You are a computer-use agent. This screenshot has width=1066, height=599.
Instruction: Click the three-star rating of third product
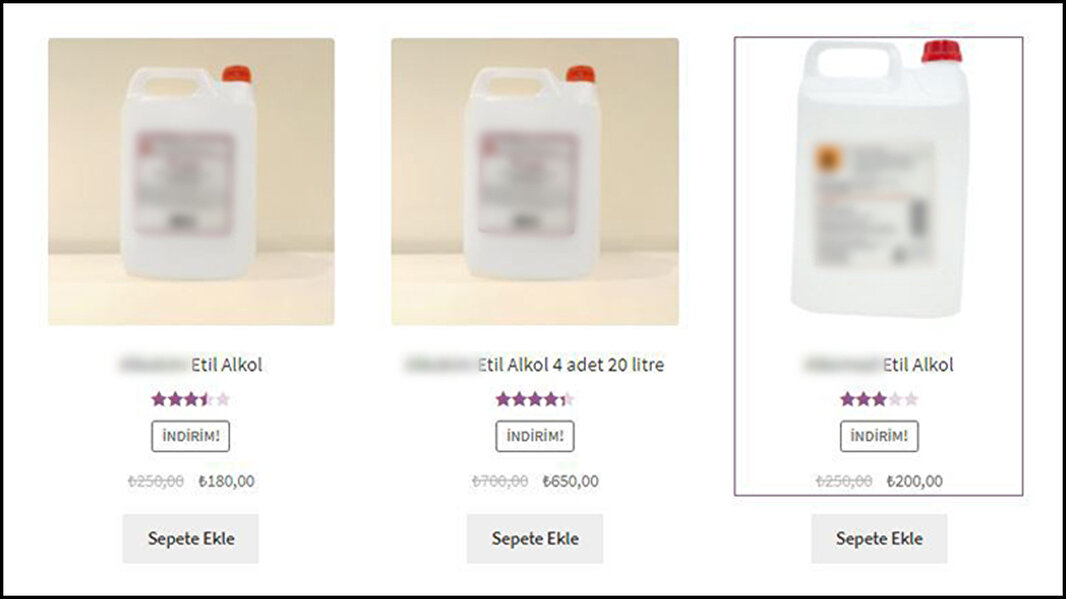tap(879, 399)
